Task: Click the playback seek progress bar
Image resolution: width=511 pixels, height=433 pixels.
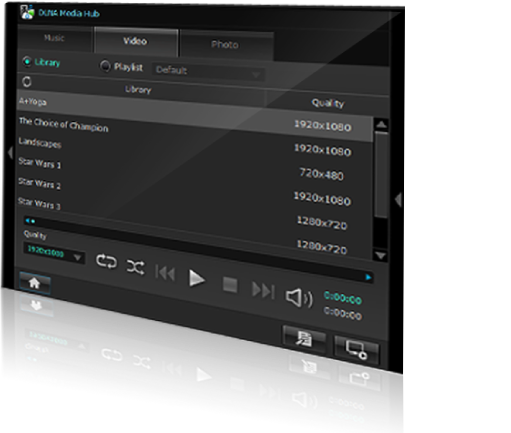Action: [x=199, y=248]
